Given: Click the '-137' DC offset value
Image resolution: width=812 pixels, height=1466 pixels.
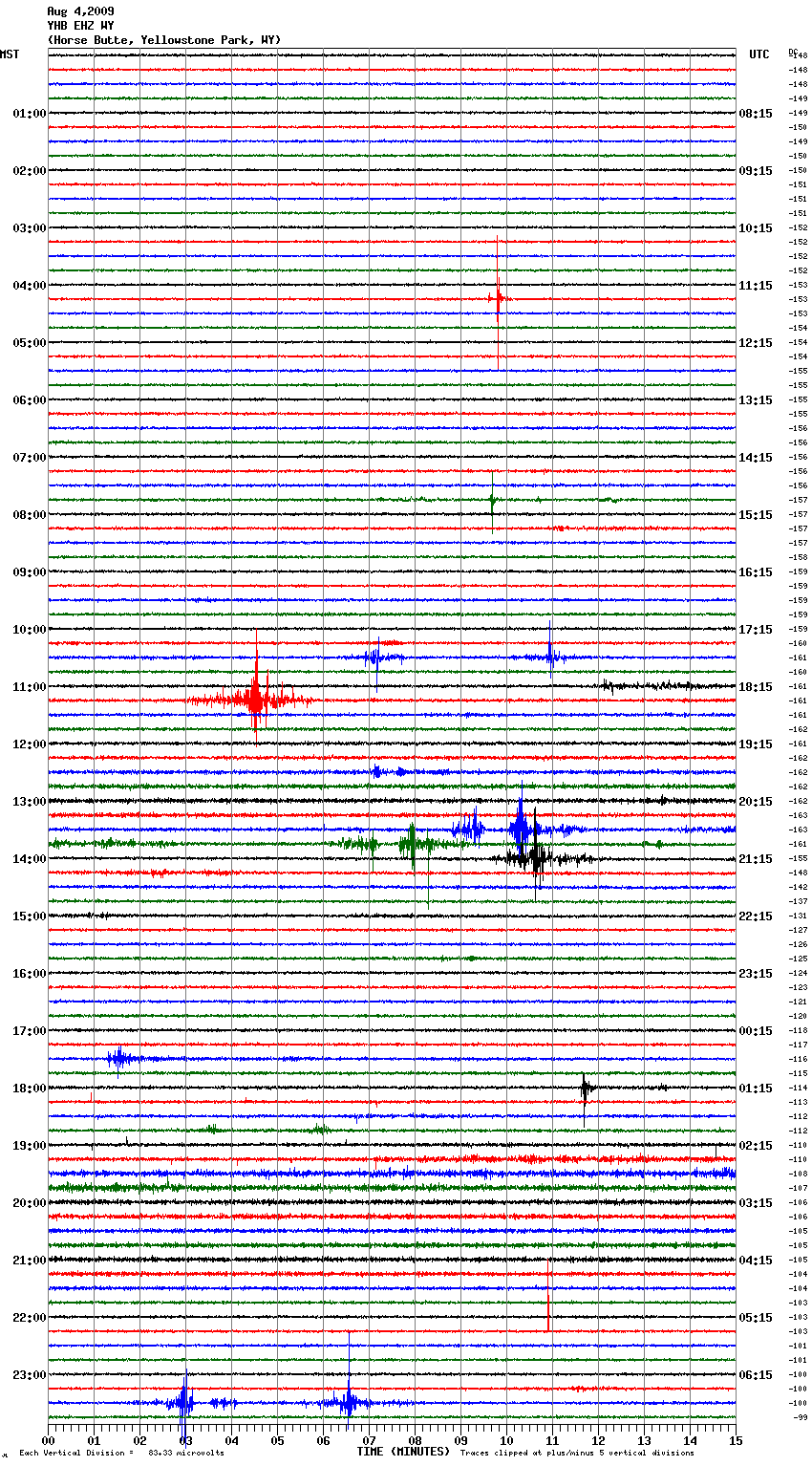Looking at the screenshot, I should click(799, 901).
